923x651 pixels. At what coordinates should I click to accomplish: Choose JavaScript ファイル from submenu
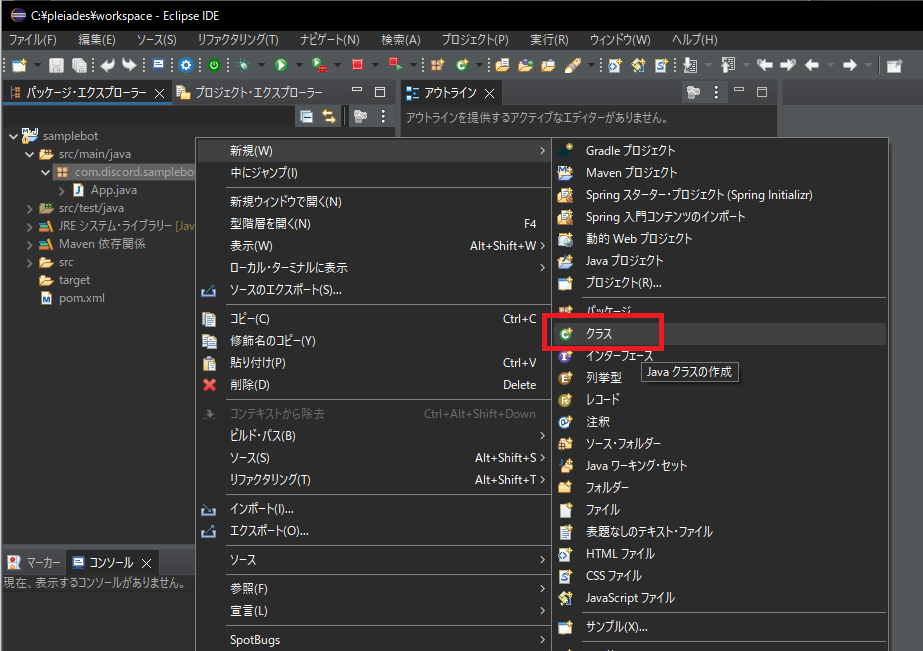tap(719, 598)
